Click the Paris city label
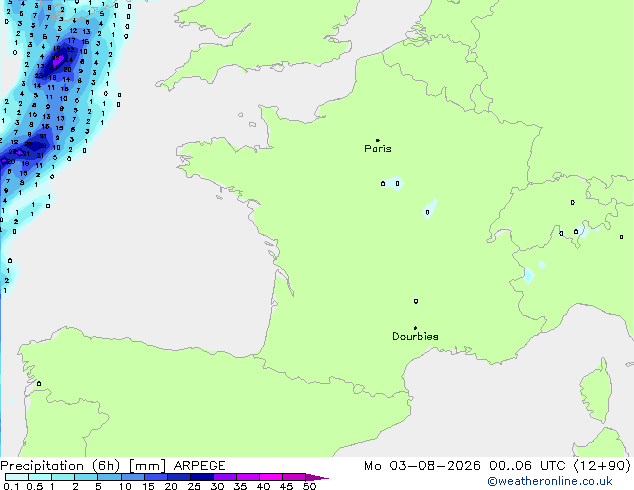Screen dimensions: 634x490 (378, 149)
